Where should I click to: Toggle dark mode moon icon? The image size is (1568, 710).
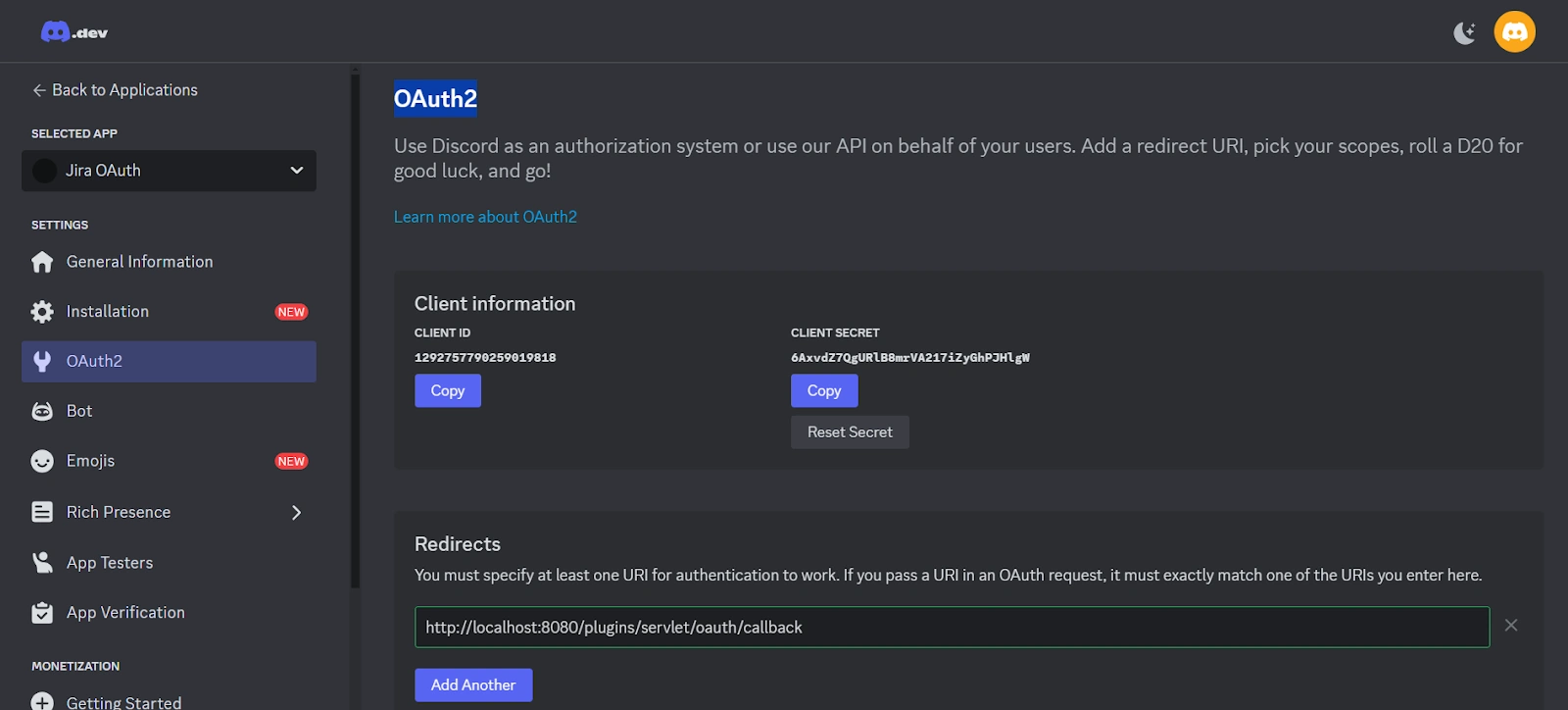1464,33
